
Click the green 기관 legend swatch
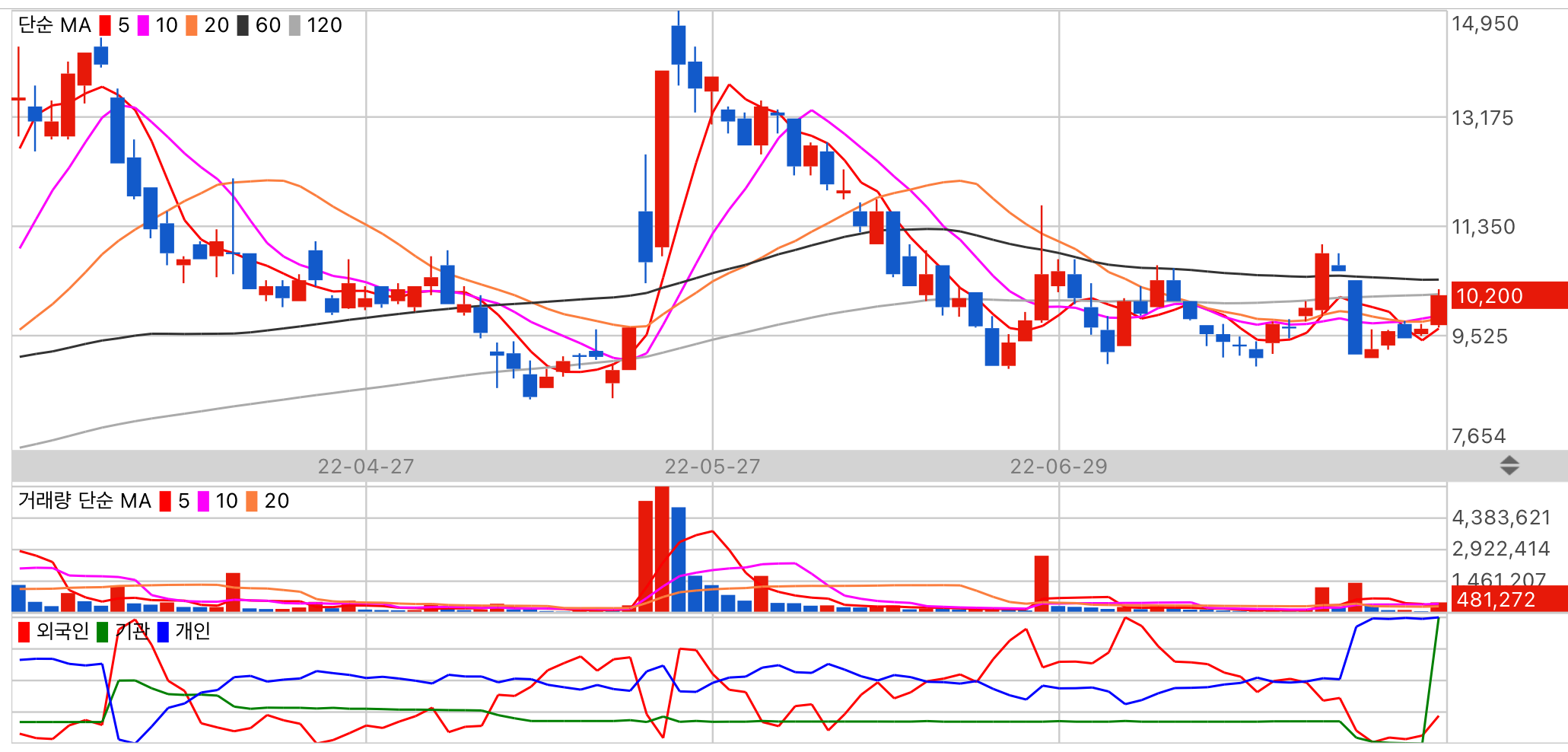(103, 632)
